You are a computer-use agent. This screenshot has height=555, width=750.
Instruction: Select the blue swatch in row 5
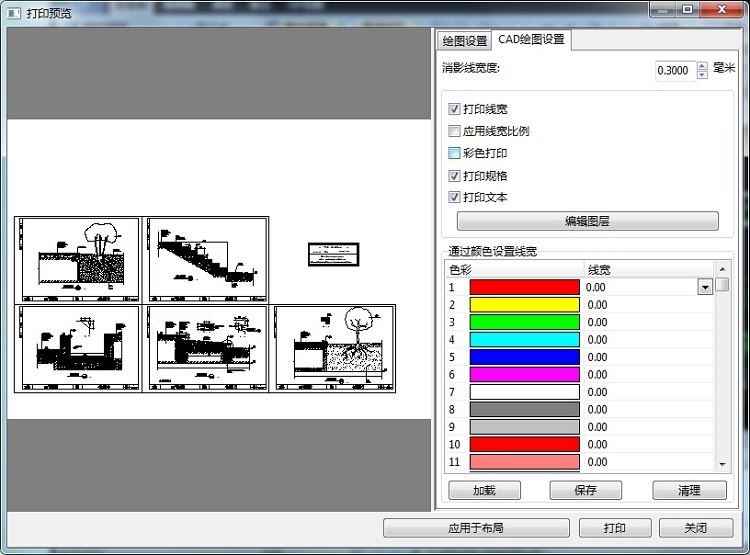pyautogui.click(x=525, y=357)
